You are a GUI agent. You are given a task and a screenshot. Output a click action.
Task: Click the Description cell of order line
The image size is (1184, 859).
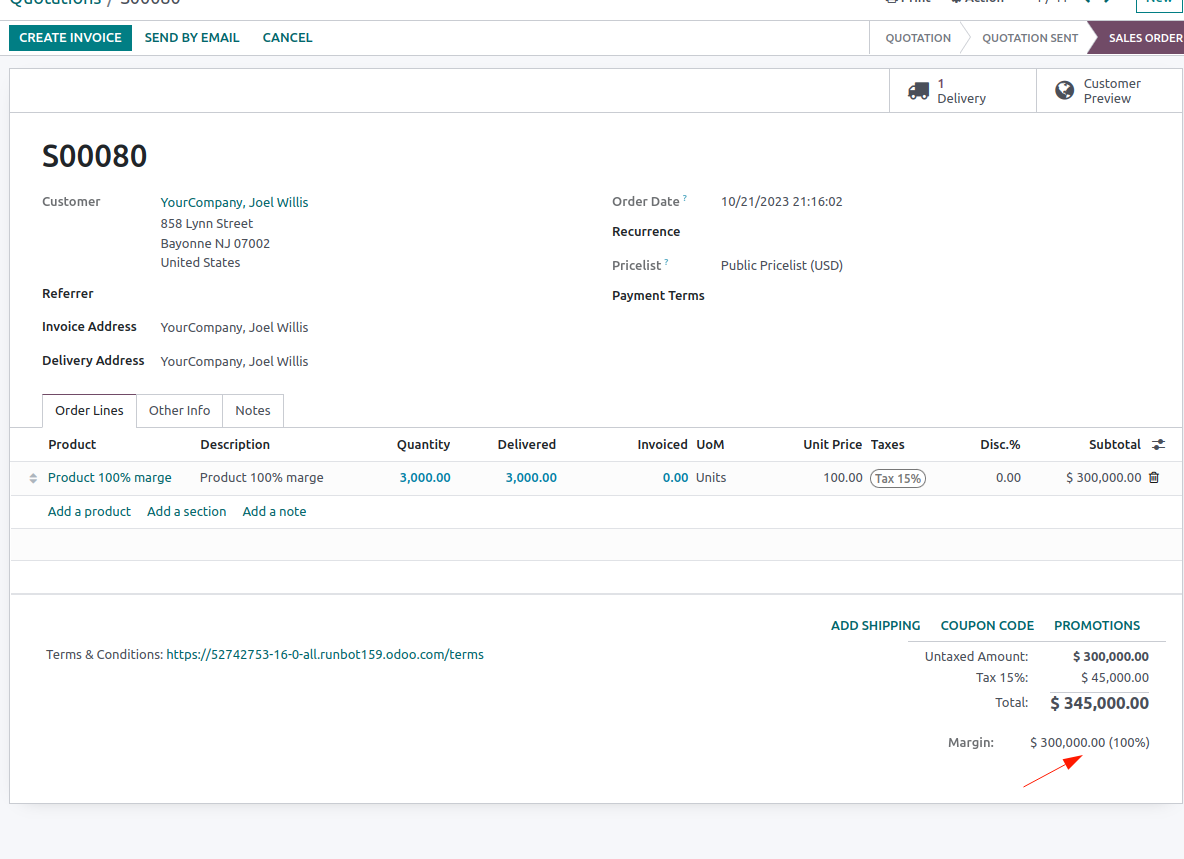click(261, 478)
